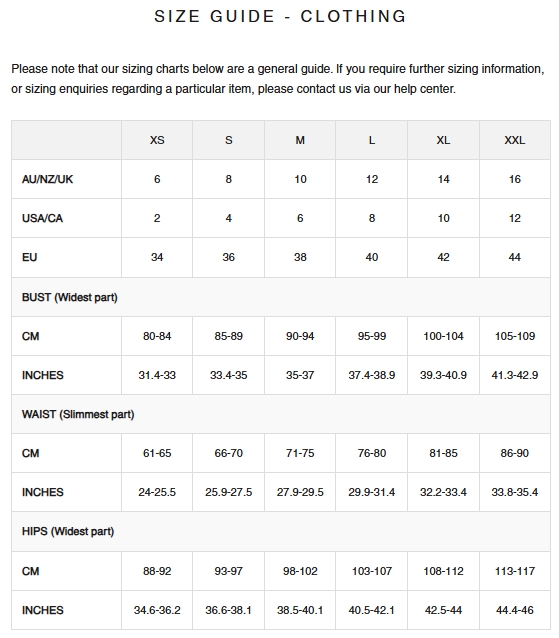Click AU/NZ/UK size 14 cell
559x638 pixels.
click(443, 179)
